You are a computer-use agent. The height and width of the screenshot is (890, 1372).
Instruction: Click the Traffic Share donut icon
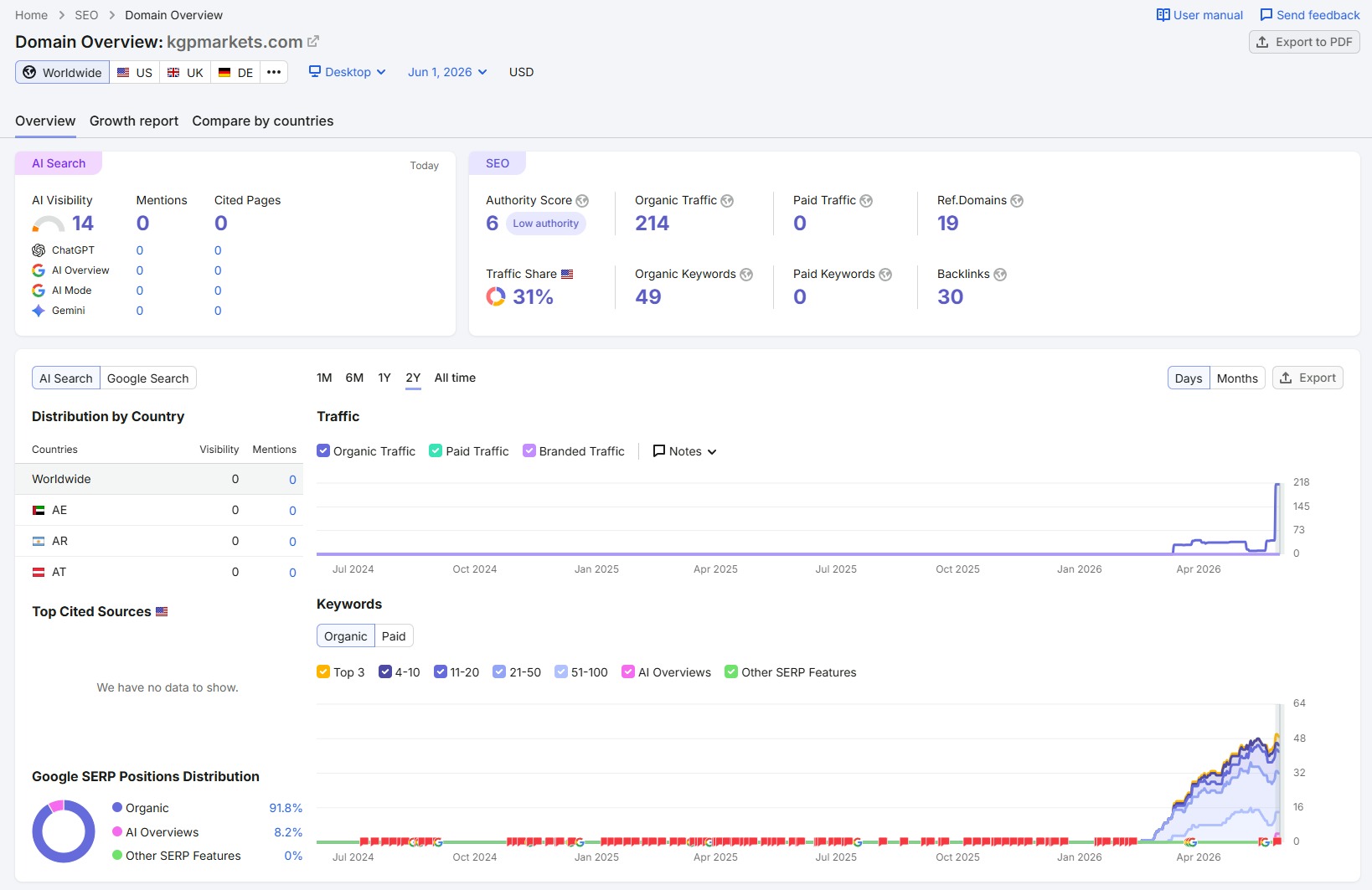pyautogui.click(x=496, y=296)
